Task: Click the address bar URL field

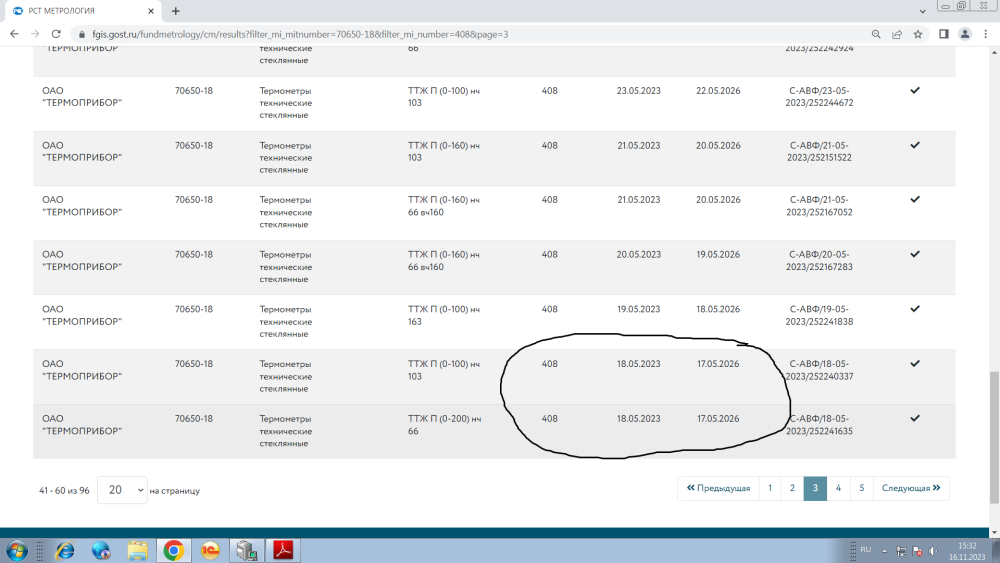Action: (450, 33)
